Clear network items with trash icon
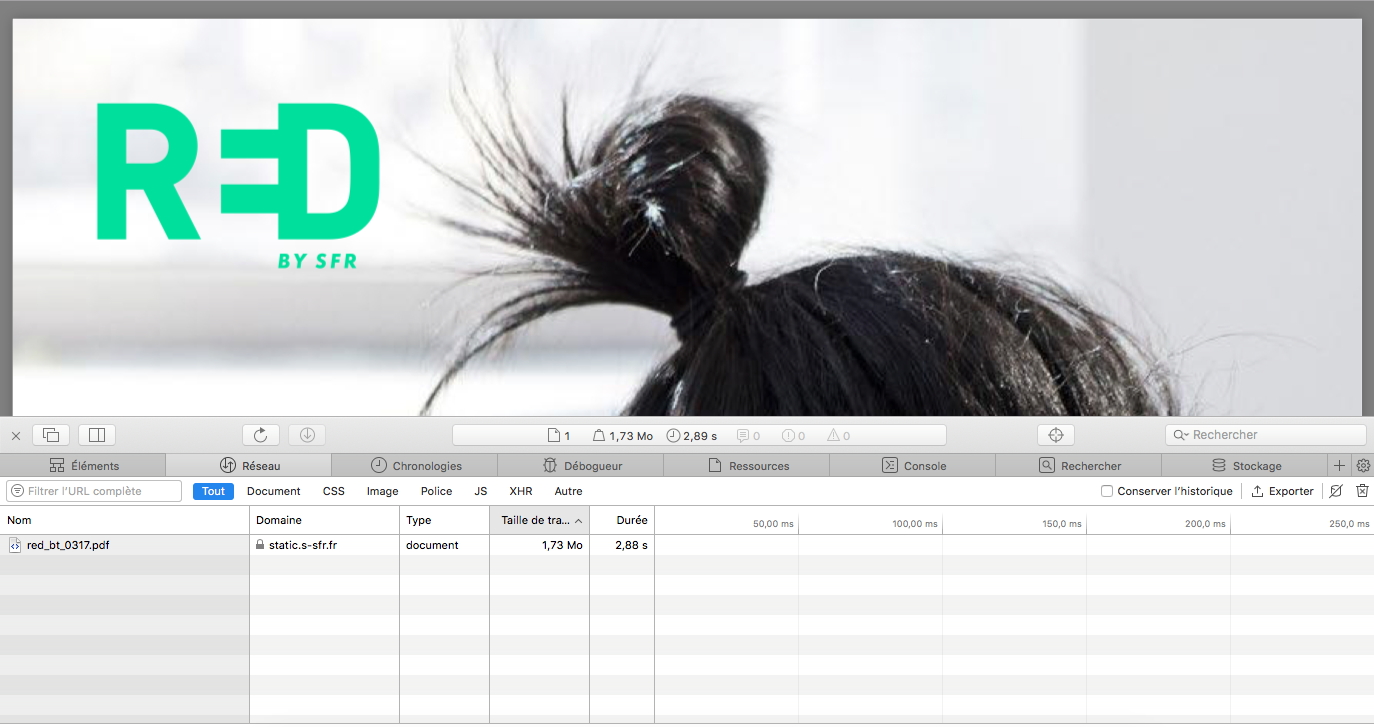This screenshot has height=727, width=1374. pyautogui.click(x=1362, y=491)
